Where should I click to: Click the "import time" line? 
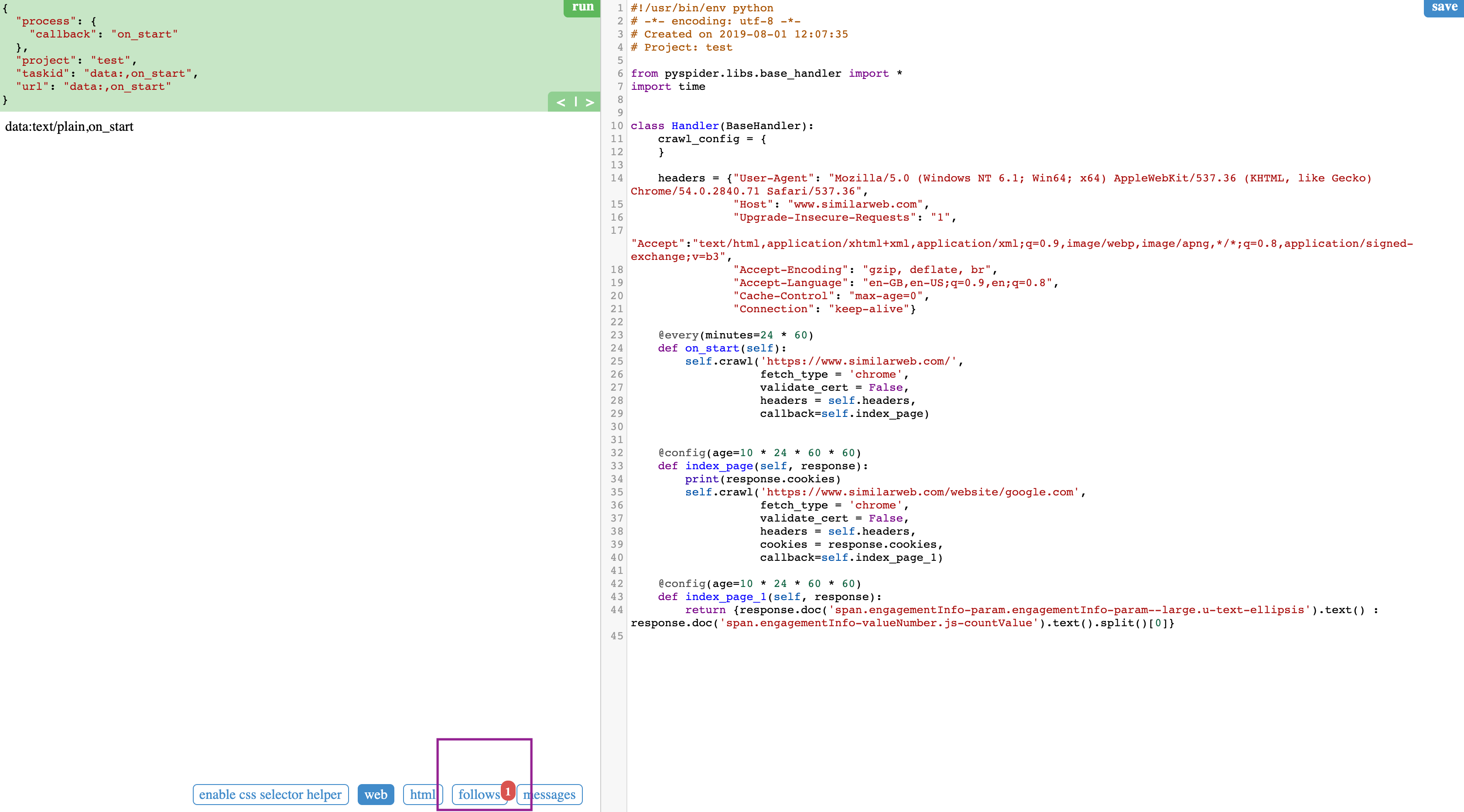pos(668,86)
